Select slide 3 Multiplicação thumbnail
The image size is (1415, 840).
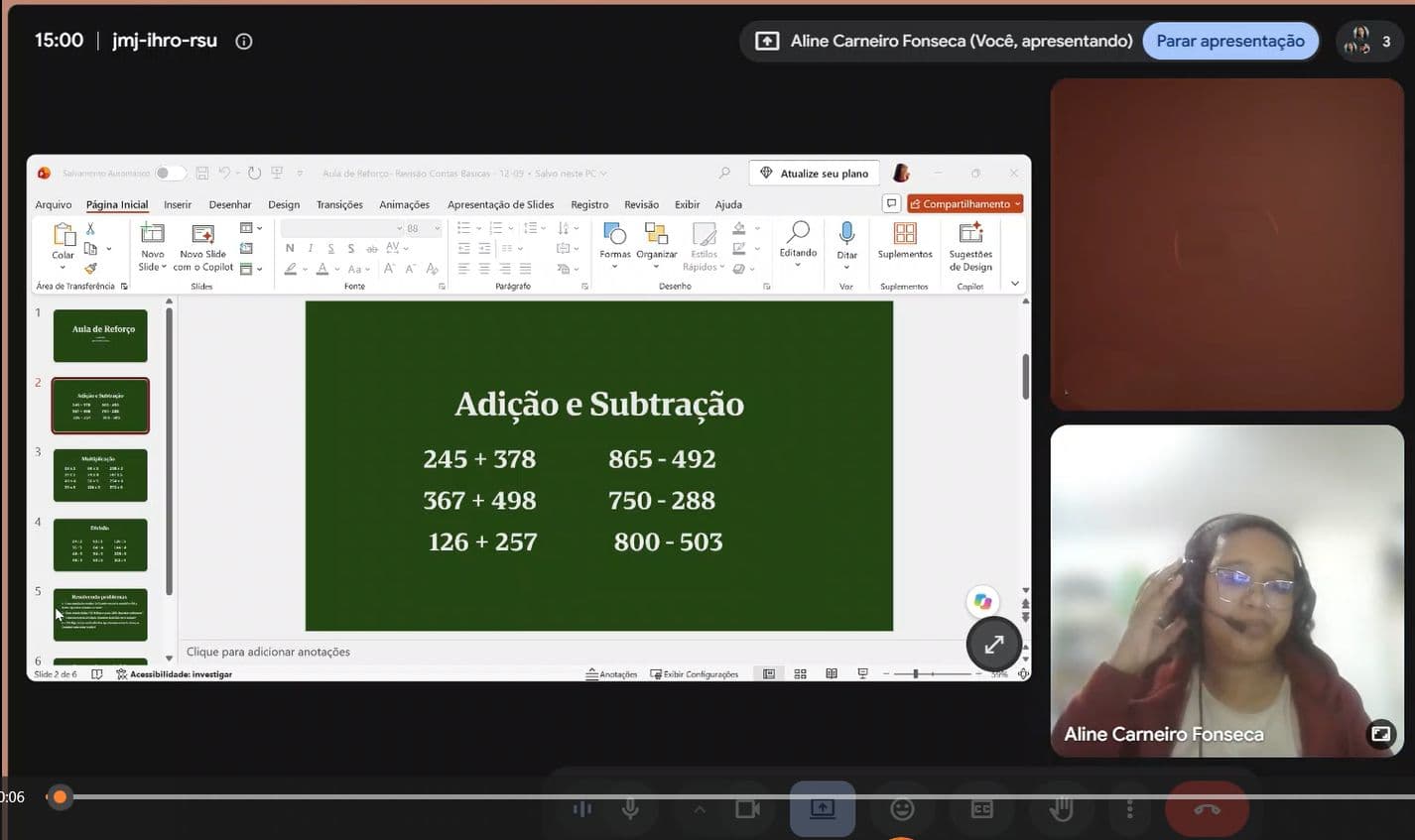pyautogui.click(x=100, y=475)
